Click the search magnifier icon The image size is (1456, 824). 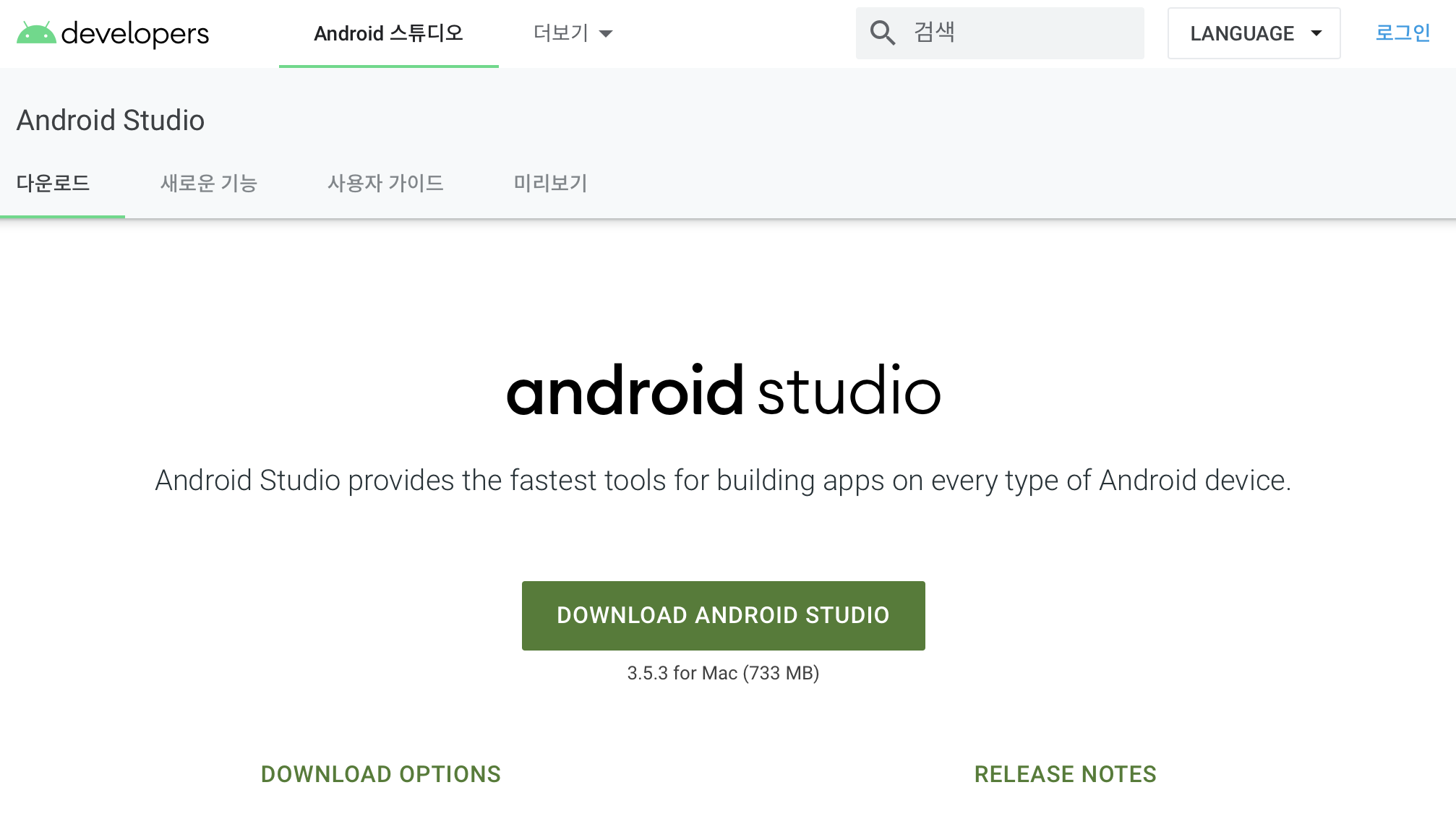pos(882,33)
